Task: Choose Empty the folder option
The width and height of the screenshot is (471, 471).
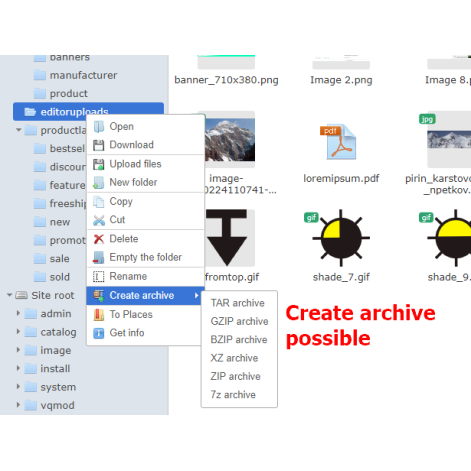Action: [145, 257]
